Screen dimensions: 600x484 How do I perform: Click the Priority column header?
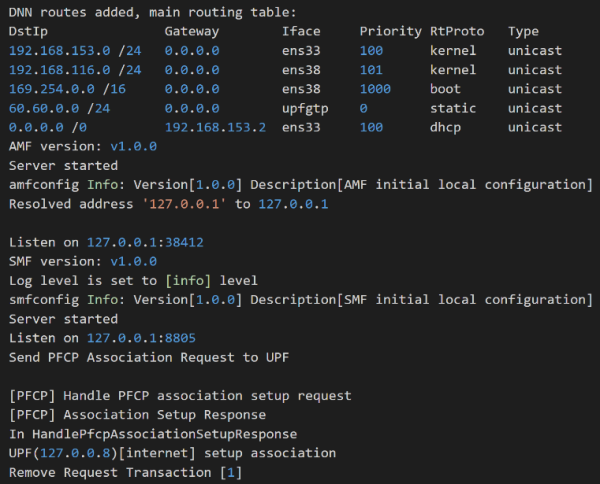[391, 31]
